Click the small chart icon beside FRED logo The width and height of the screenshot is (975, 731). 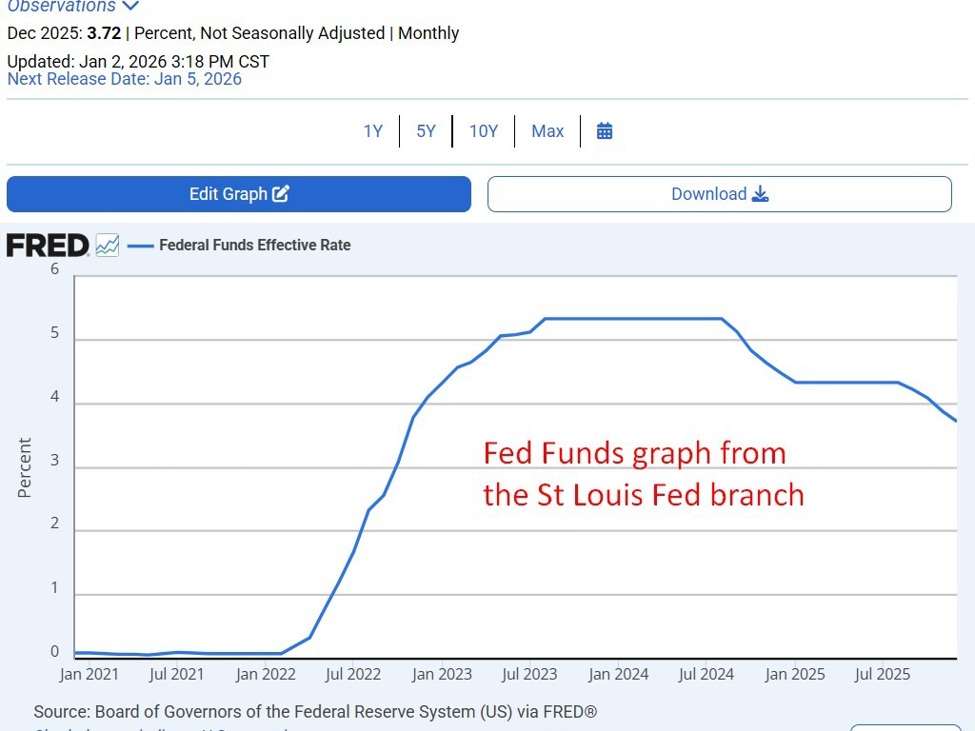(107, 245)
